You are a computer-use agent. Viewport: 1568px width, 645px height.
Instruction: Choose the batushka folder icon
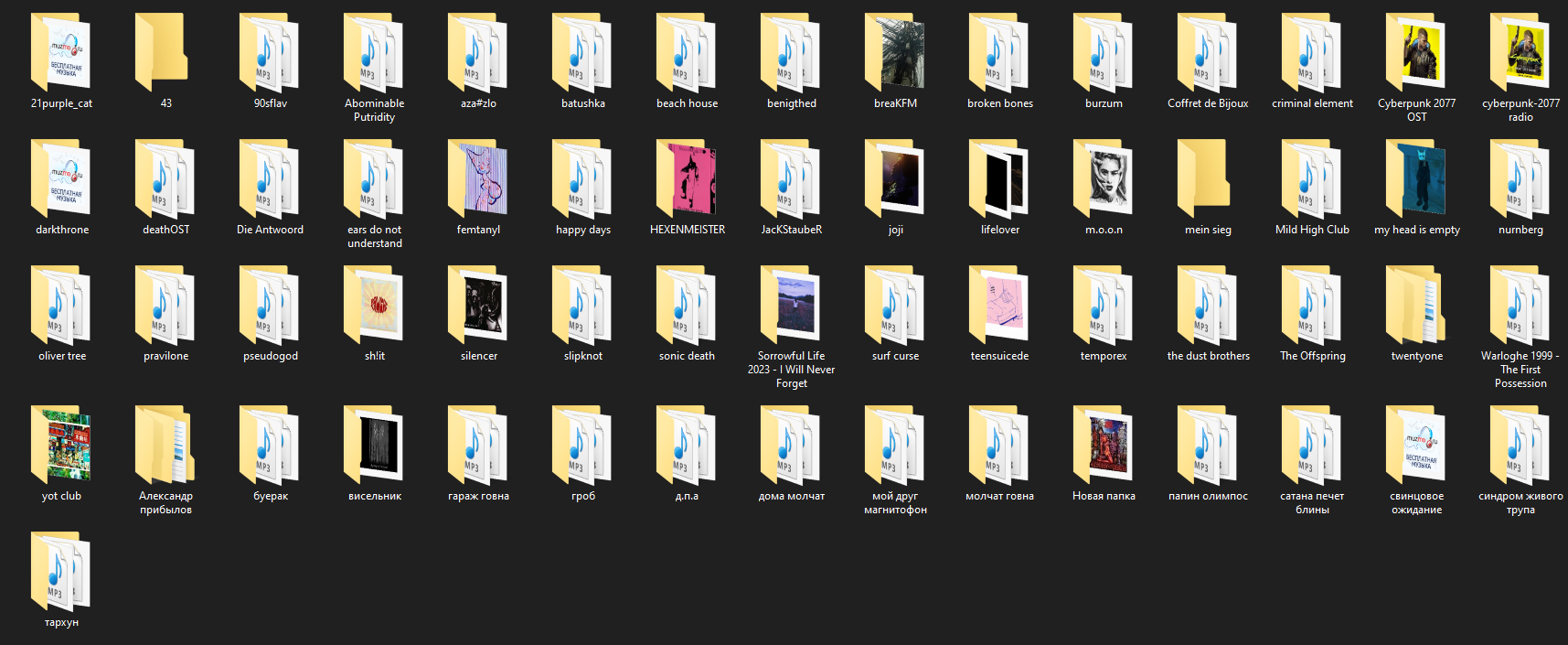coord(582,51)
